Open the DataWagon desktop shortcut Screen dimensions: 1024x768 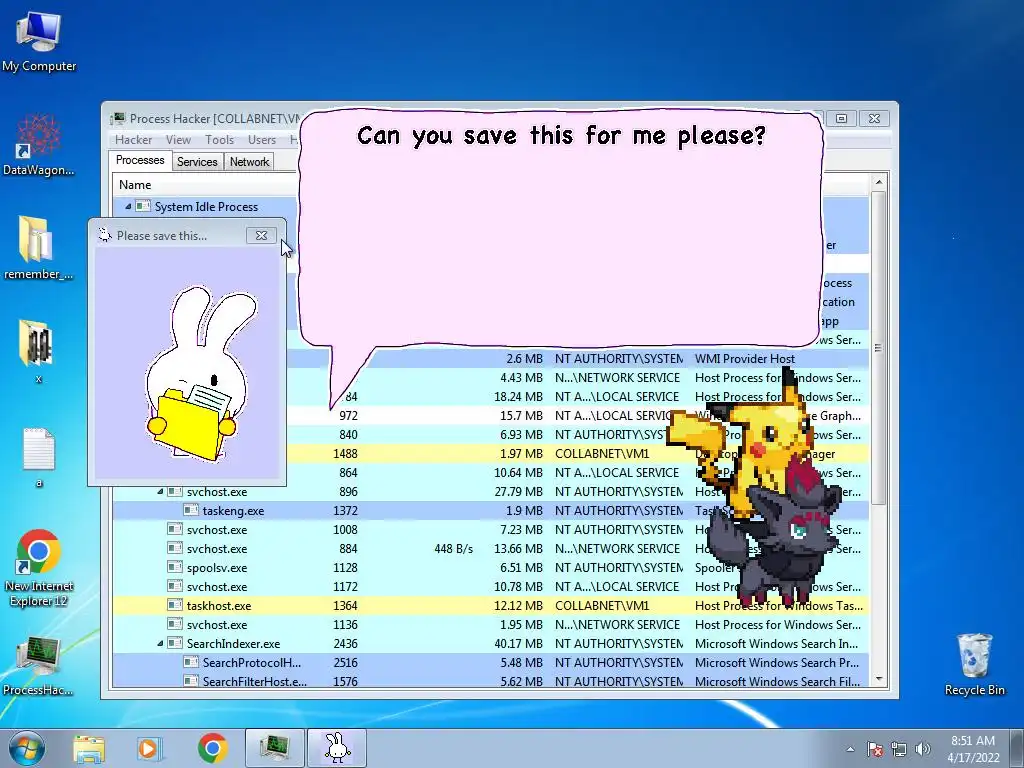(x=39, y=145)
